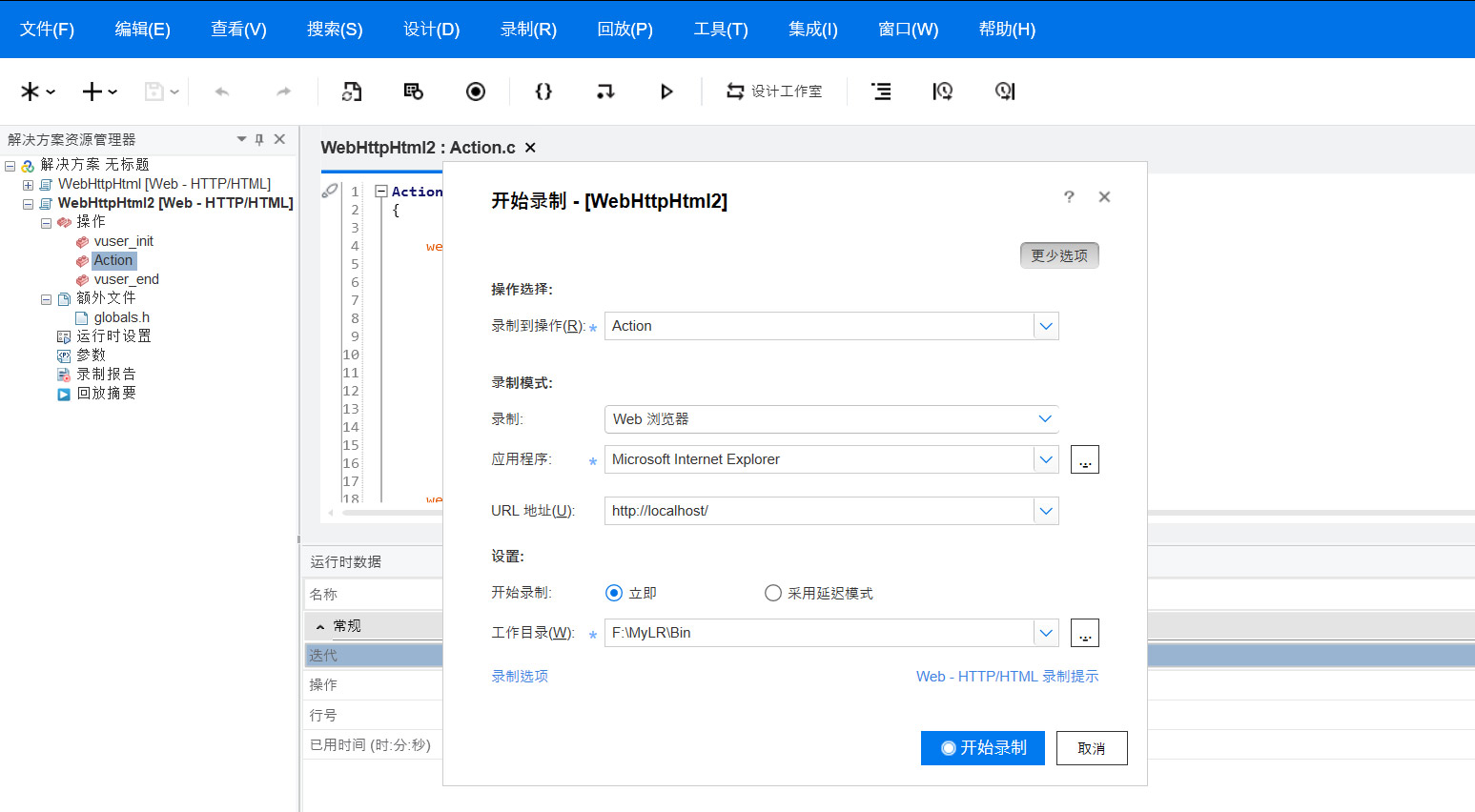The height and width of the screenshot is (812, 1475).
Task: Select the Replay/Run arrow icon in the toolbar
Action: pyautogui.click(x=666, y=91)
